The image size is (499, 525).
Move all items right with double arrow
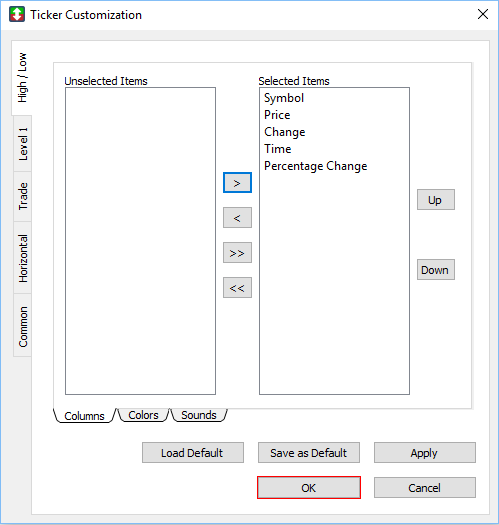tap(237, 252)
